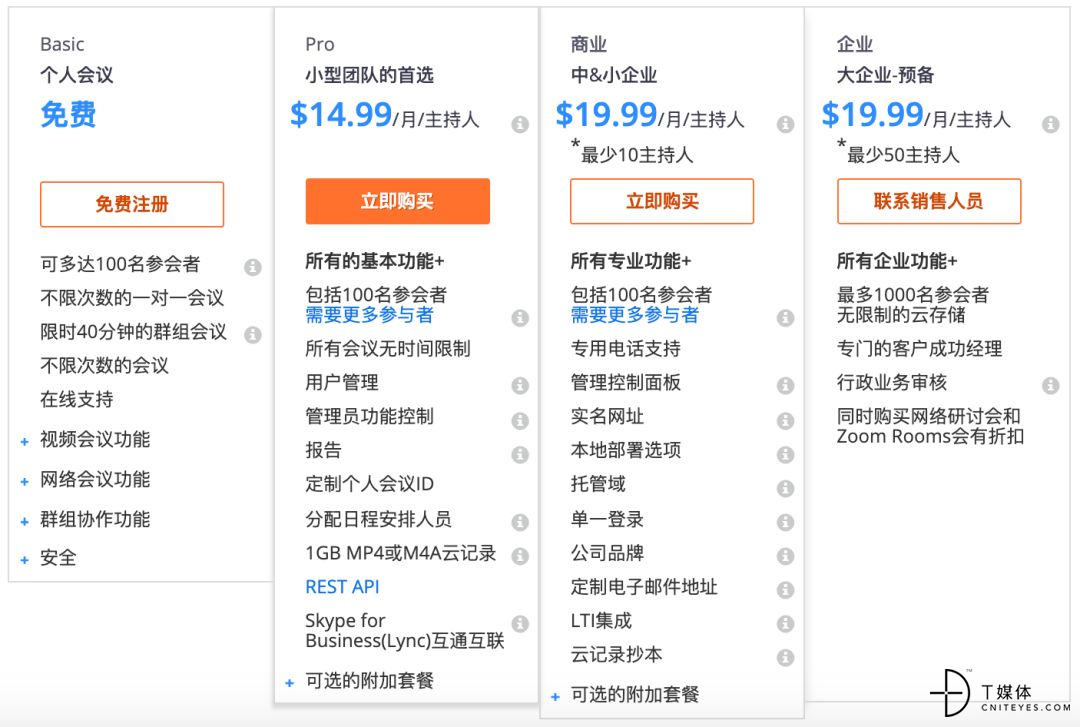Open 需要更多参与者 link in the Pro plan
1080x727 pixels.
tap(370, 315)
